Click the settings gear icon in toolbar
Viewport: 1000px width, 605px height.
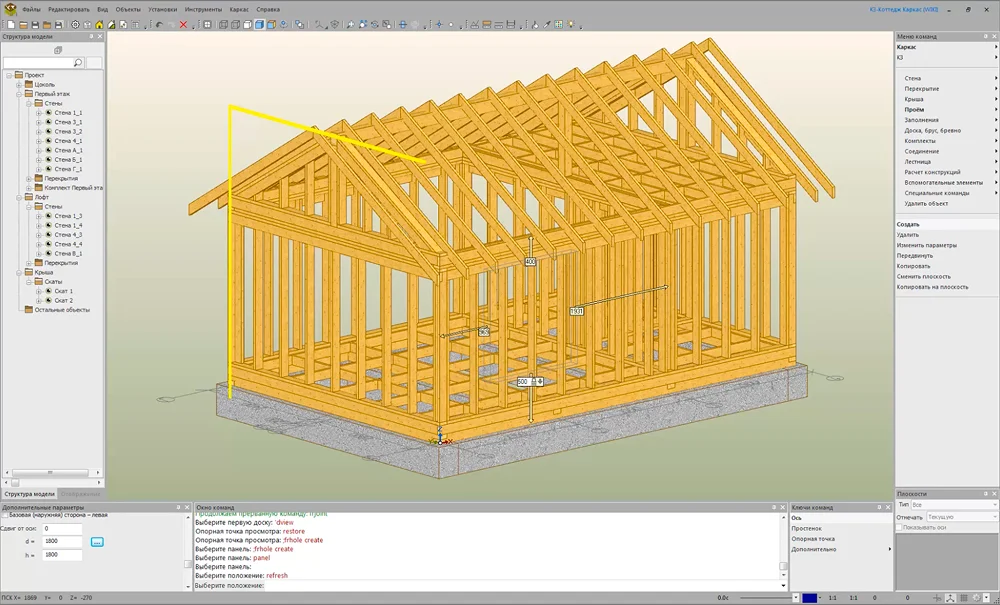[x=75, y=24]
